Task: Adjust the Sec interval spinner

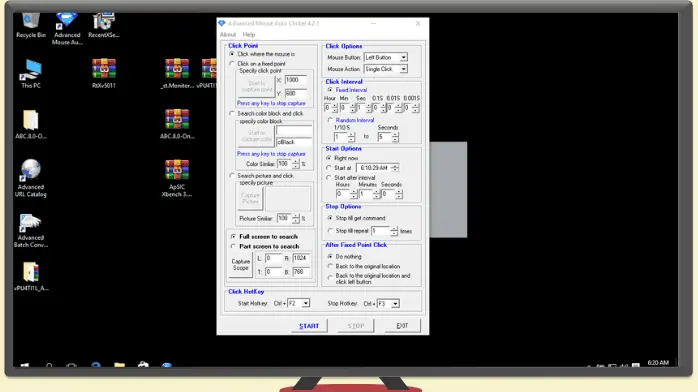Action: coord(364,108)
